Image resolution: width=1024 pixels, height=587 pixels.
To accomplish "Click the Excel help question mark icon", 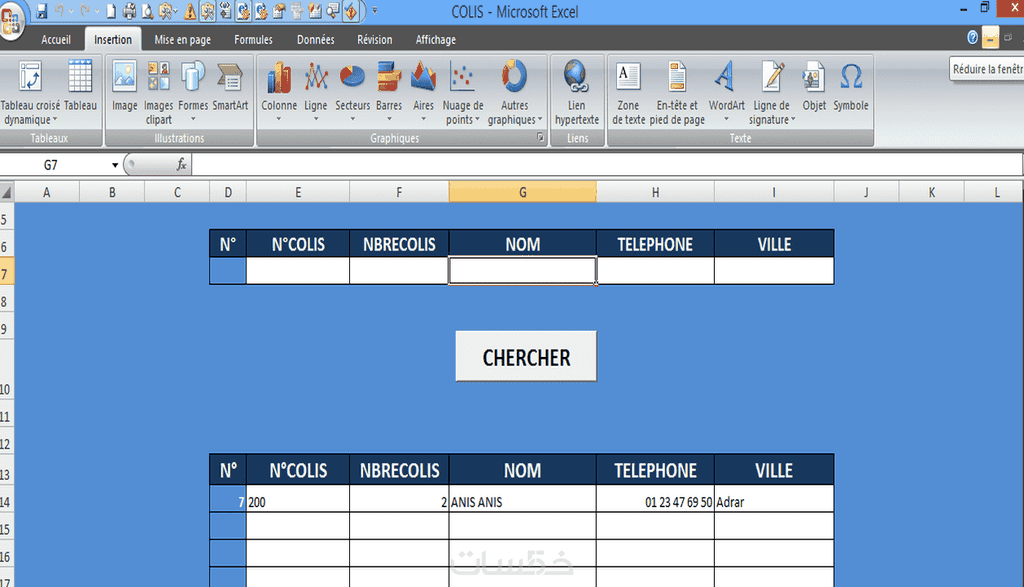I will coord(972,38).
